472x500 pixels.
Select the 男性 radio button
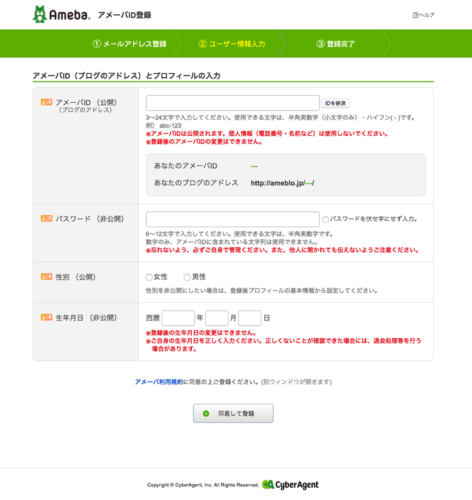(x=187, y=277)
